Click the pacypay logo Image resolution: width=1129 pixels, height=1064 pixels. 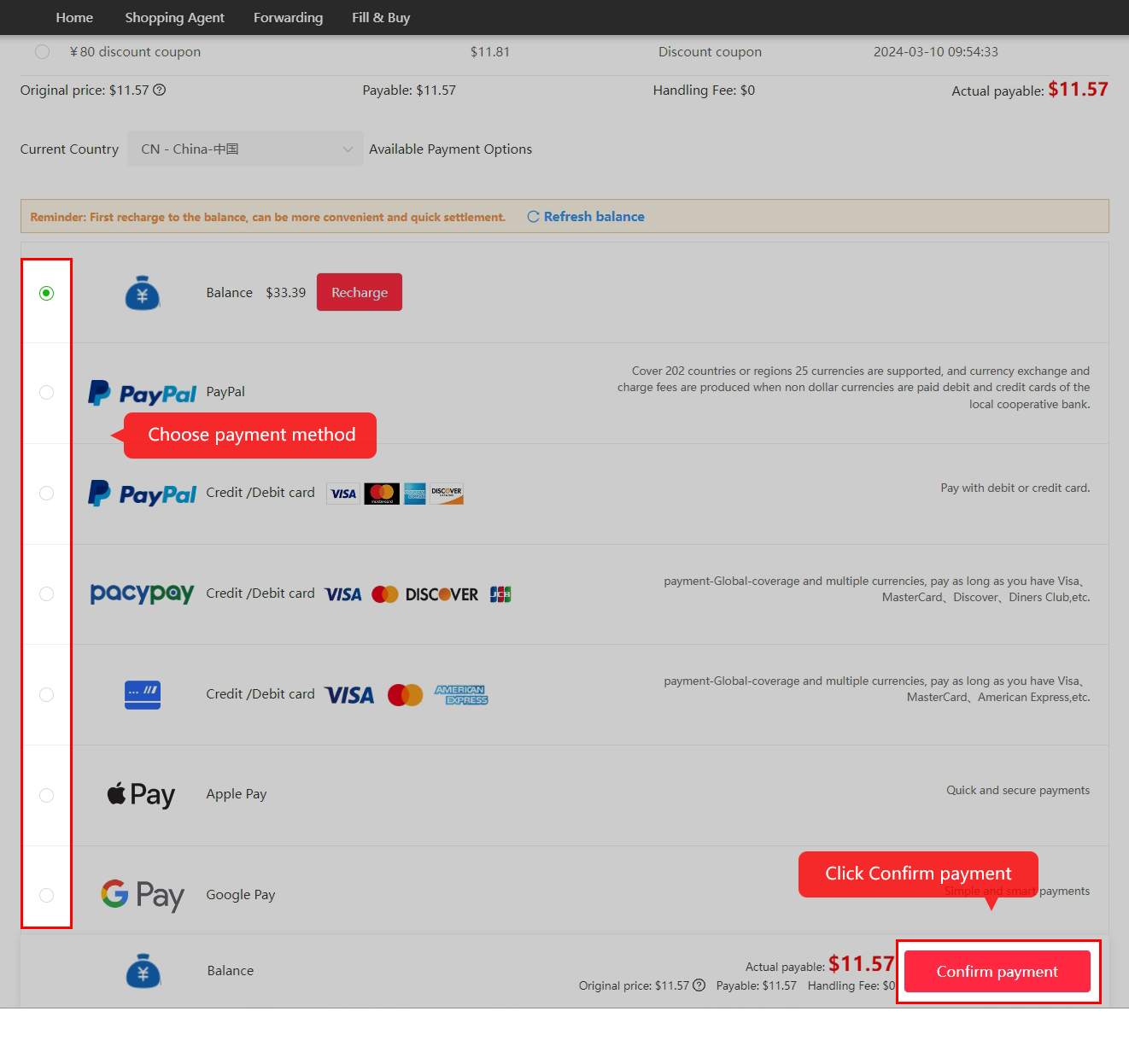click(x=142, y=593)
